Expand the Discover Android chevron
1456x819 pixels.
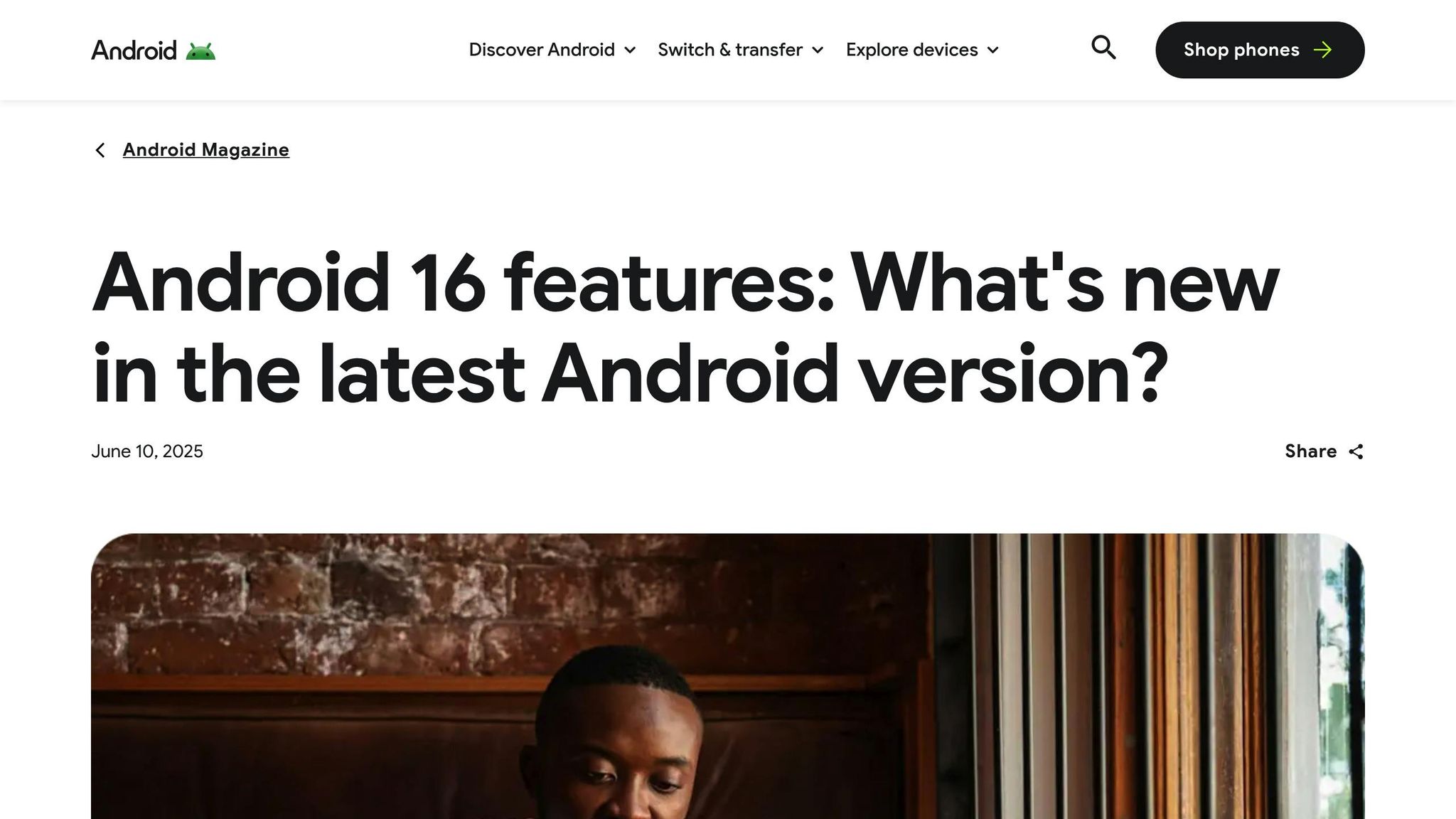[x=630, y=50]
